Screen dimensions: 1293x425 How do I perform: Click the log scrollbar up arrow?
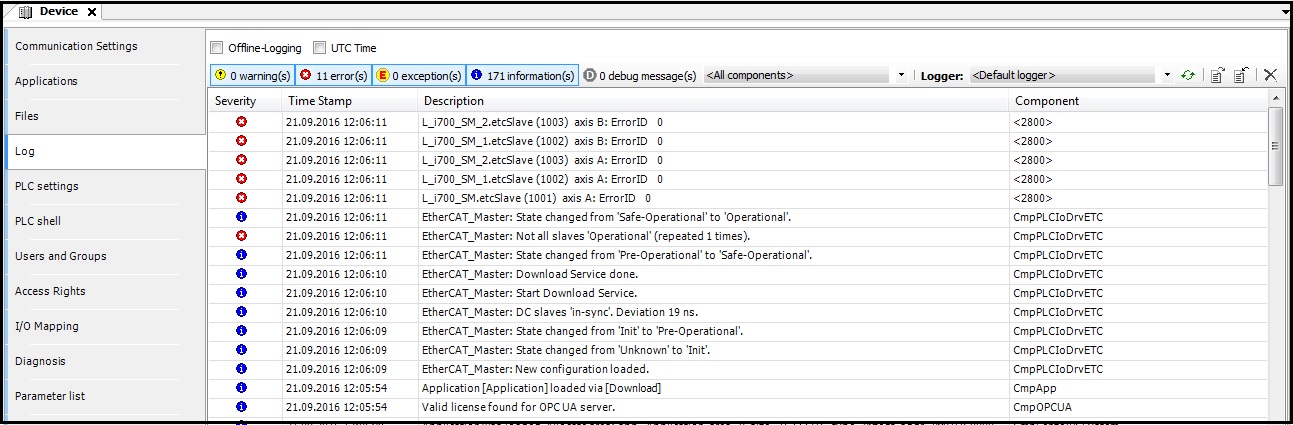click(x=1275, y=97)
